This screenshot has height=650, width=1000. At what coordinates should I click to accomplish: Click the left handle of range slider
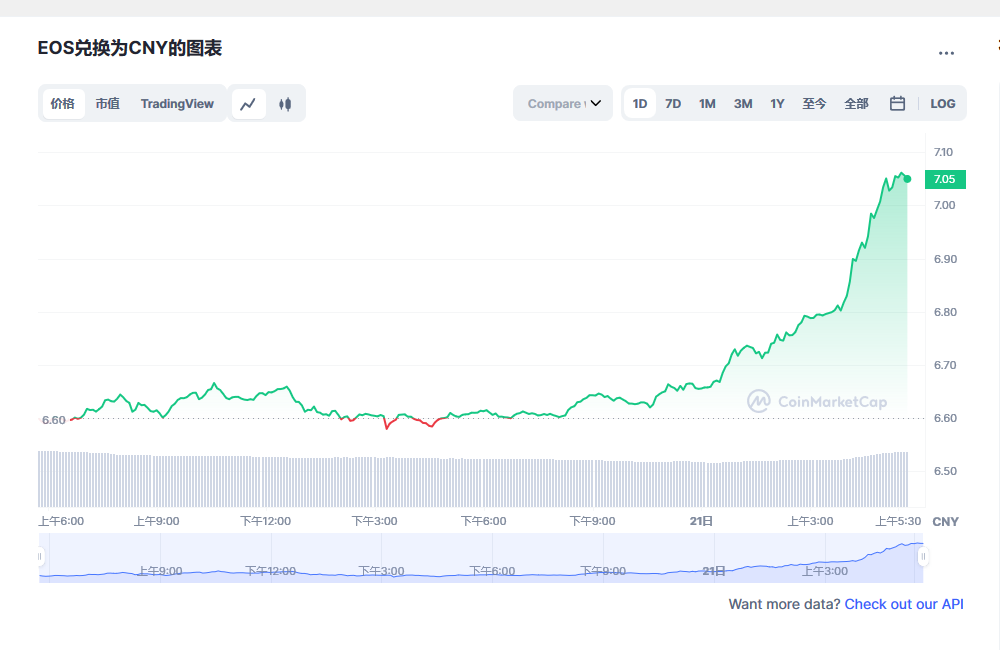pyautogui.click(x=40, y=557)
